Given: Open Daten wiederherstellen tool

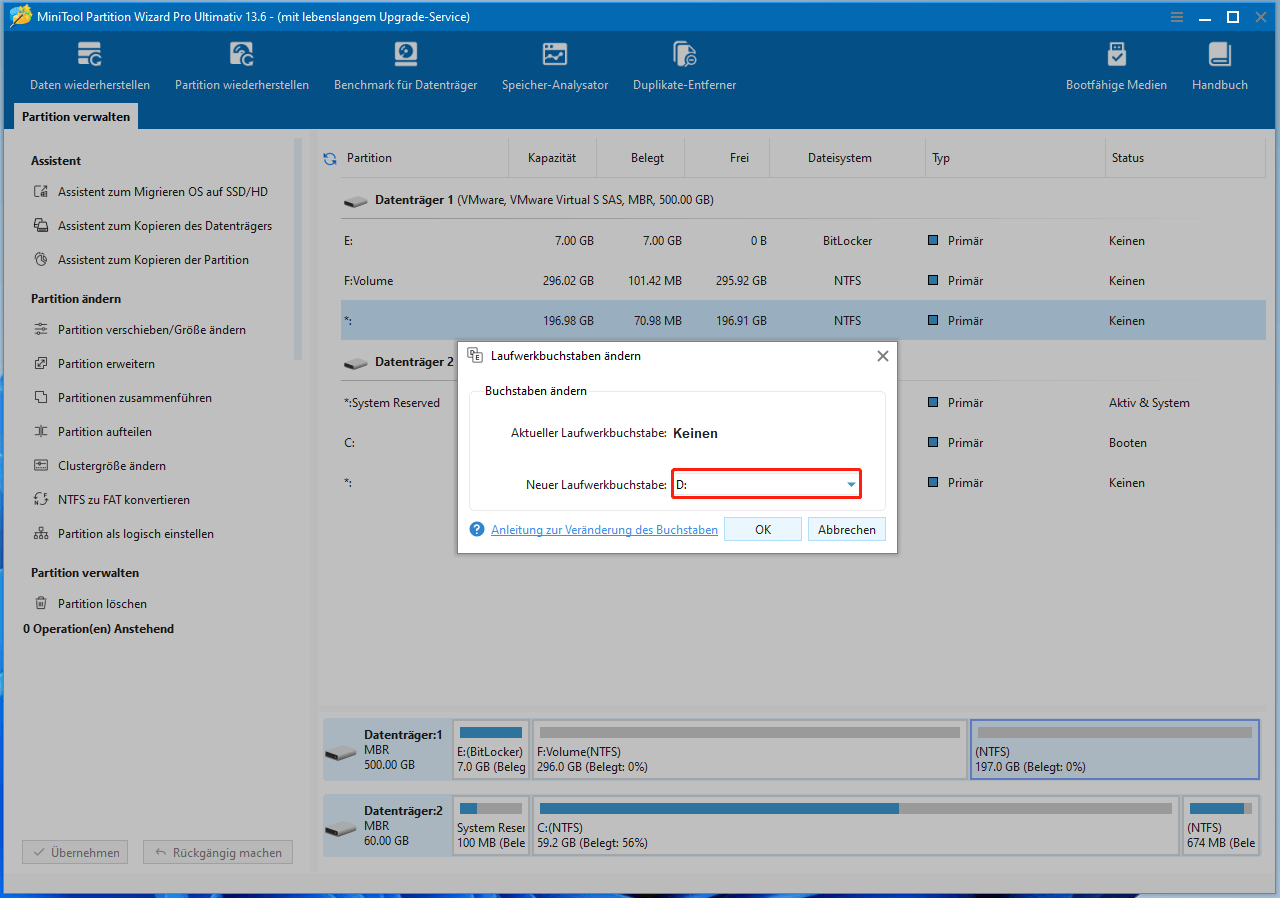Looking at the screenshot, I should tap(89, 66).
